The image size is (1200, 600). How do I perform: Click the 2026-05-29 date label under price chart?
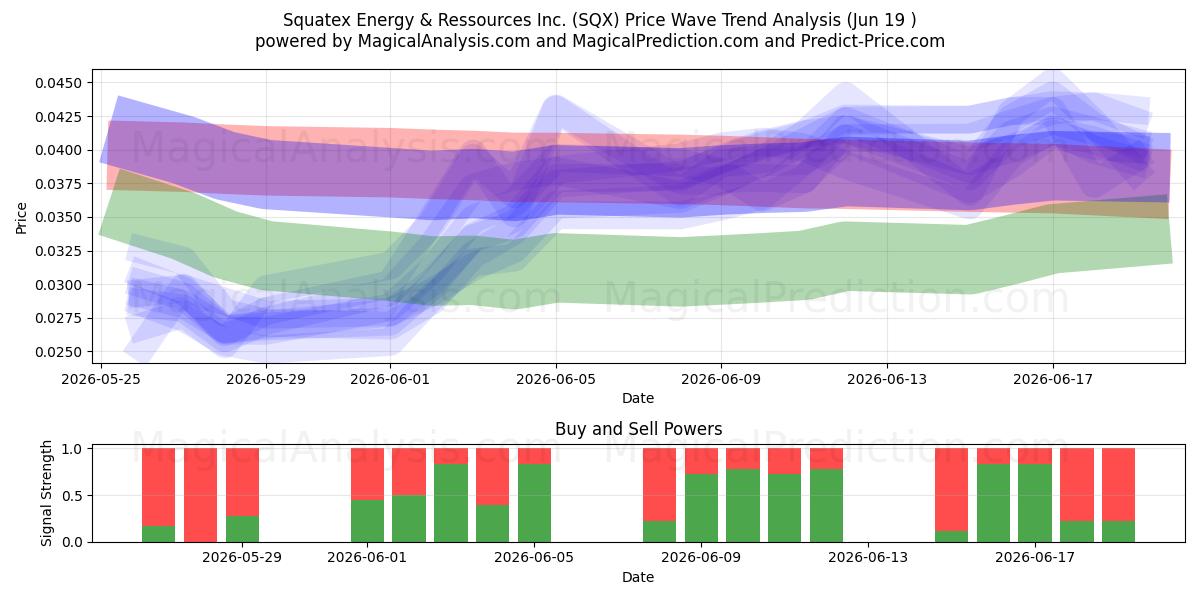267,379
